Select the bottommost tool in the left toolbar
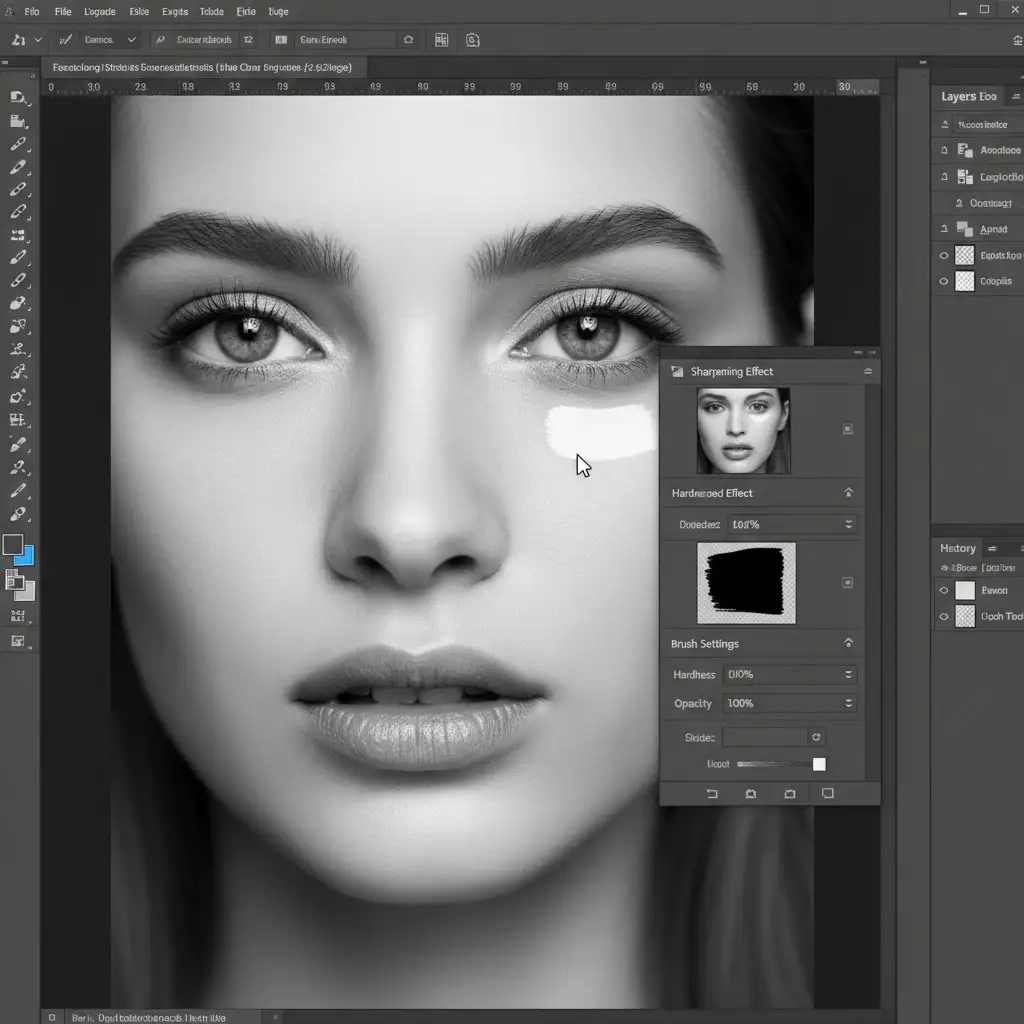1024x1024 pixels. pos(18,641)
